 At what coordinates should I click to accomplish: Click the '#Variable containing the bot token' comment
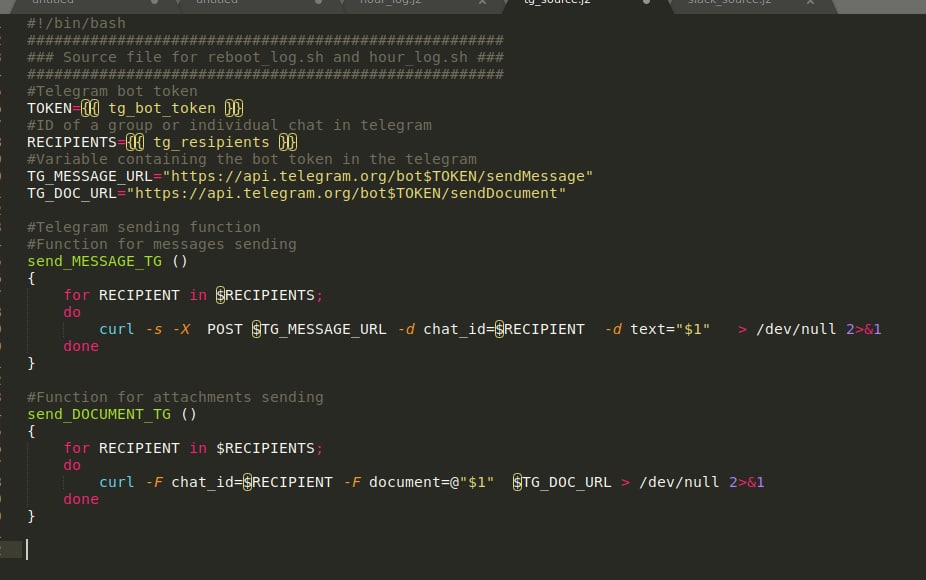[x=252, y=159]
